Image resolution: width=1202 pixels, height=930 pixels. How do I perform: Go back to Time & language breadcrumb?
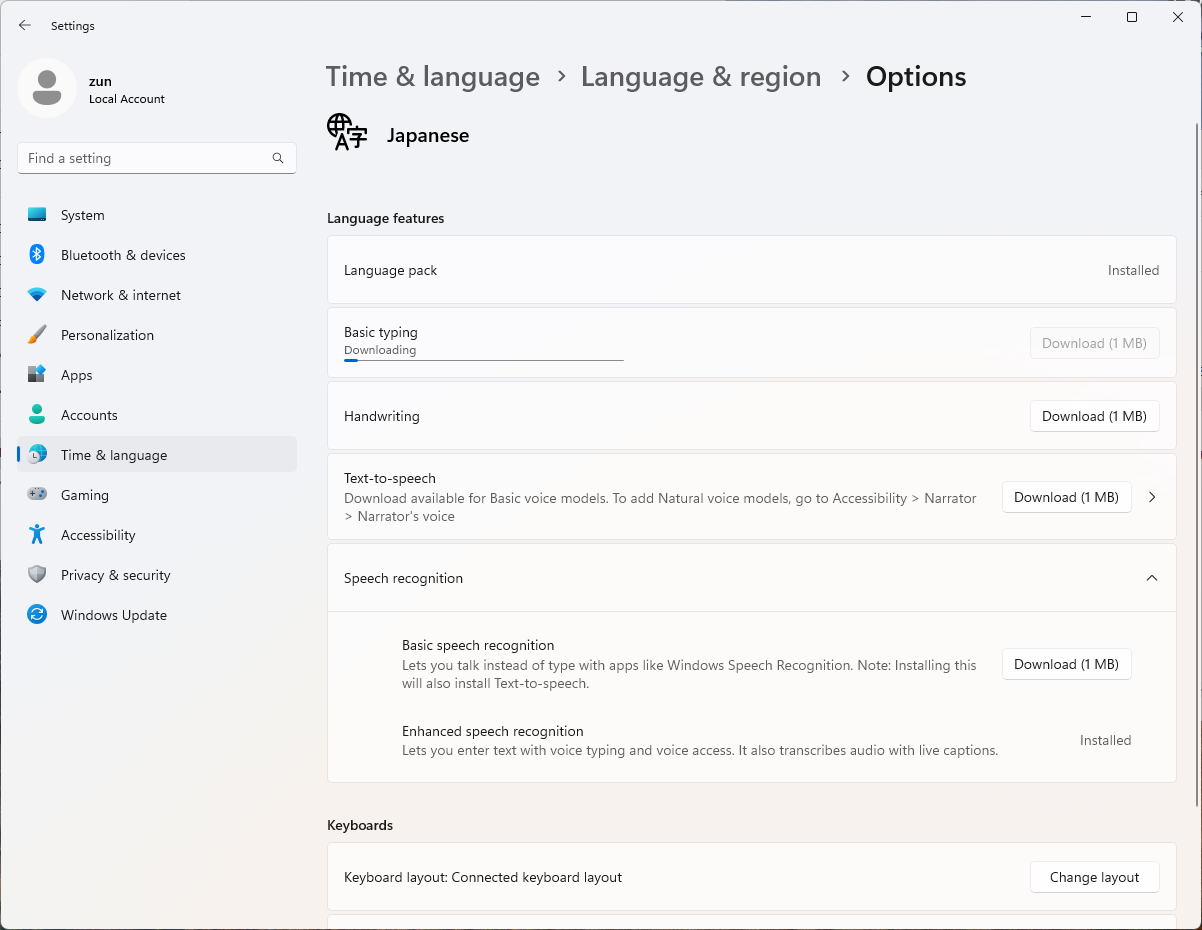pos(433,77)
